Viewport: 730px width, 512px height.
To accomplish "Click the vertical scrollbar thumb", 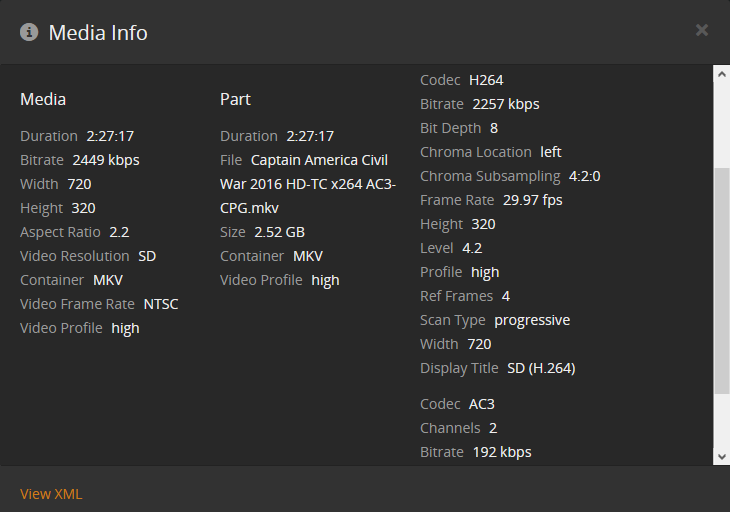I will tap(721, 280).
